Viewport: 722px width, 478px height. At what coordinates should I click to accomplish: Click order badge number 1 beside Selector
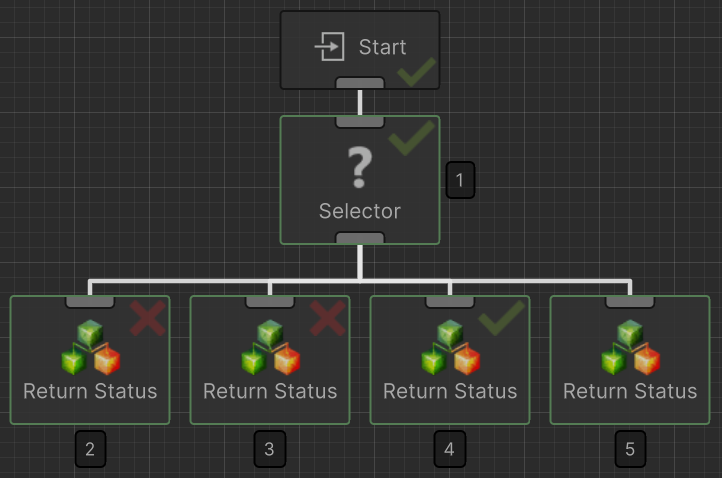460,180
